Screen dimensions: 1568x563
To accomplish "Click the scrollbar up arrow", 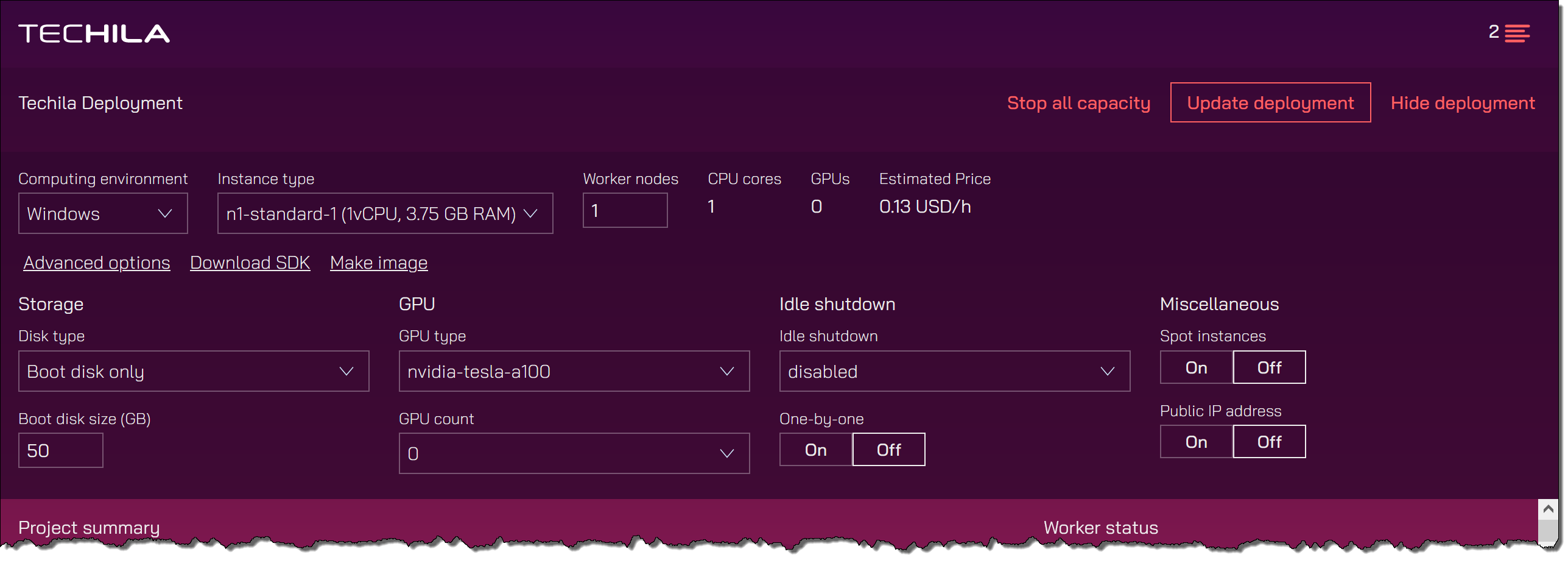I will point(1548,509).
